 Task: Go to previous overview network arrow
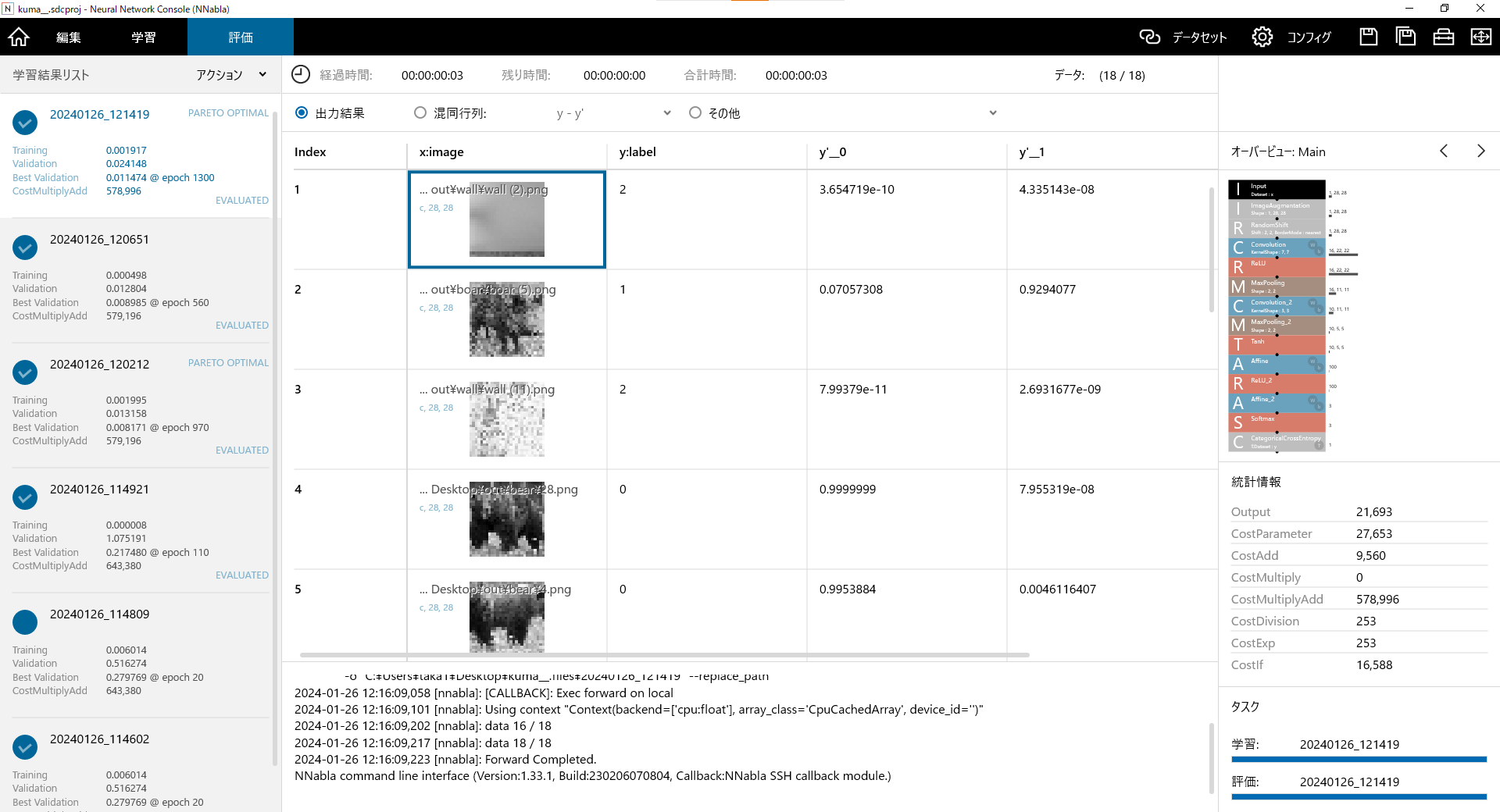(1444, 151)
